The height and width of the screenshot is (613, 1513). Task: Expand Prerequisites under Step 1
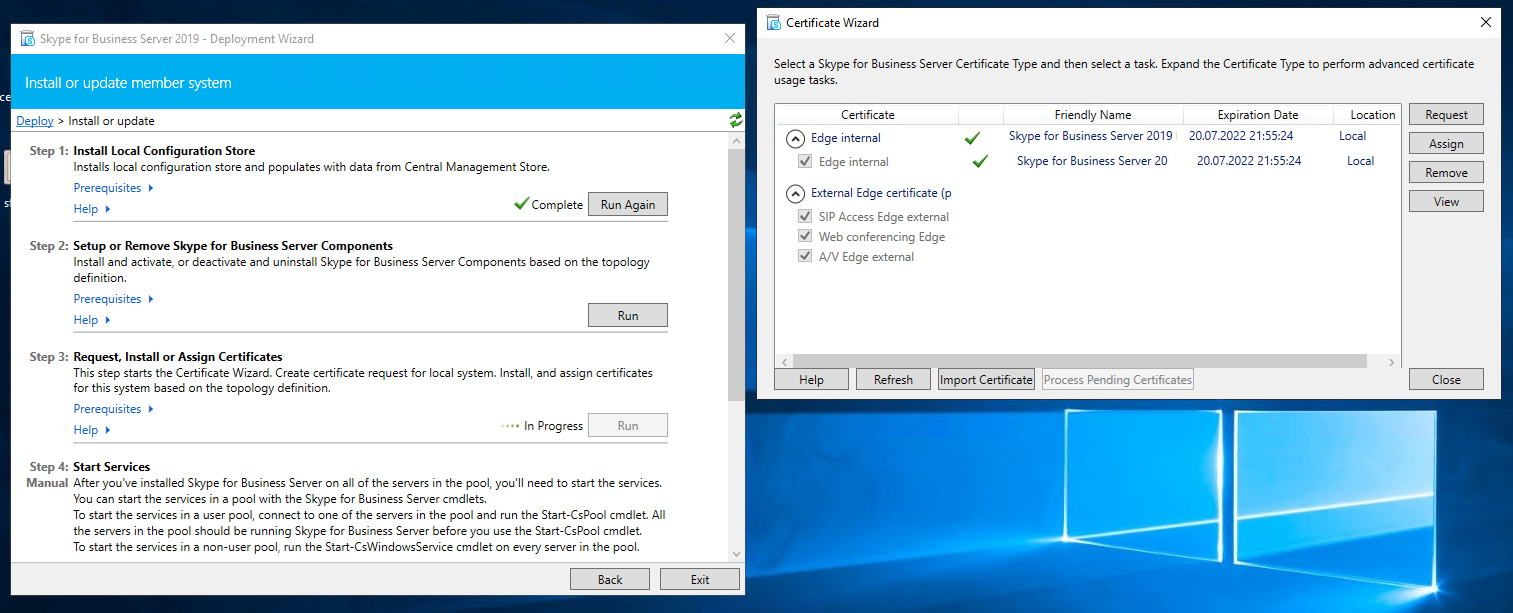point(114,188)
